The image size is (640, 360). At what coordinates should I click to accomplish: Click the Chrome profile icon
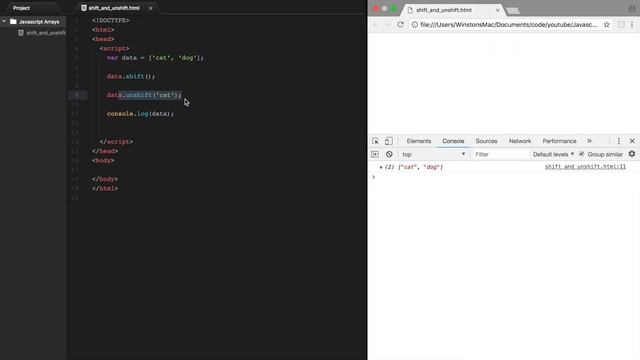(x=631, y=8)
